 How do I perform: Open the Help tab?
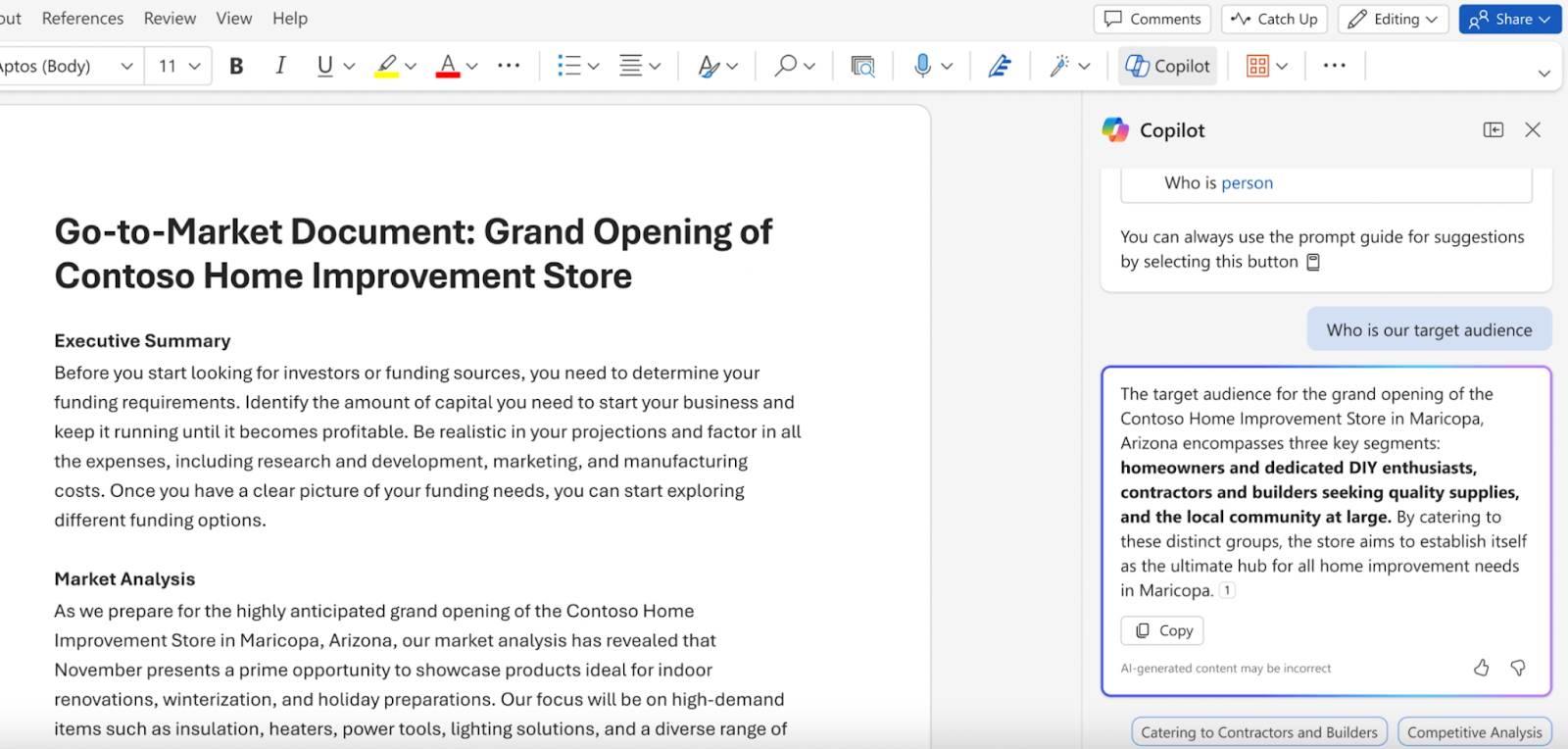pyautogui.click(x=290, y=19)
